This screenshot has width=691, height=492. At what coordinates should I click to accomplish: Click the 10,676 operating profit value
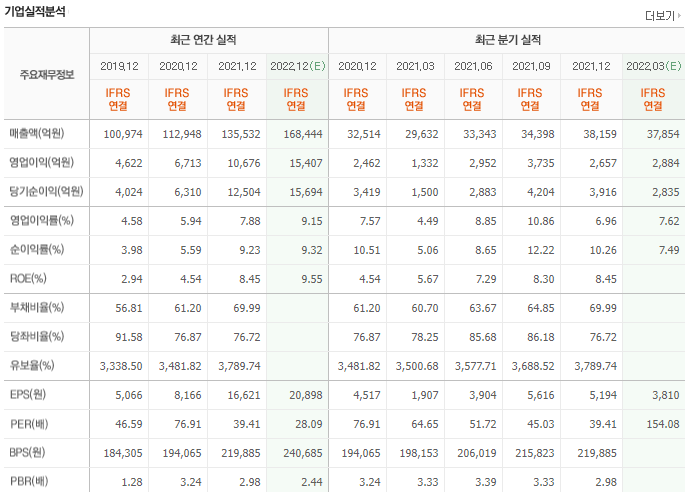click(x=244, y=163)
